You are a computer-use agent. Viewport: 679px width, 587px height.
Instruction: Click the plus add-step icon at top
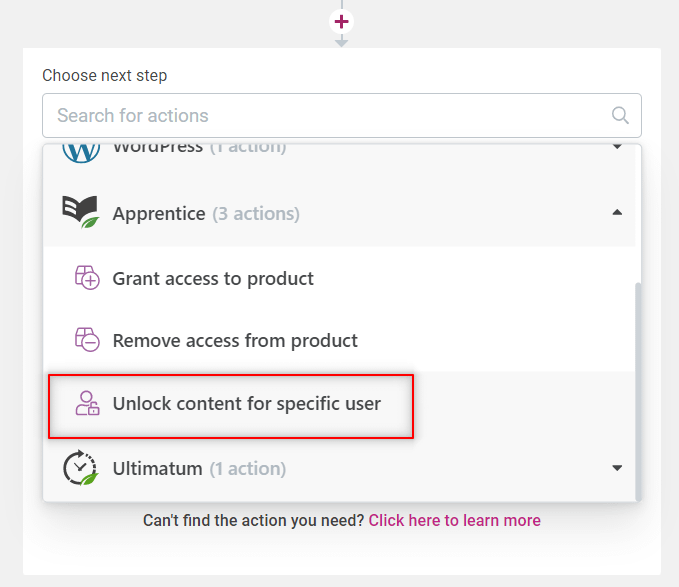[342, 22]
